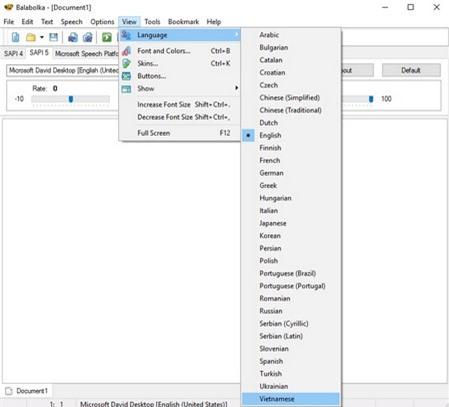Select Ukrainian language

pyautogui.click(x=290, y=386)
